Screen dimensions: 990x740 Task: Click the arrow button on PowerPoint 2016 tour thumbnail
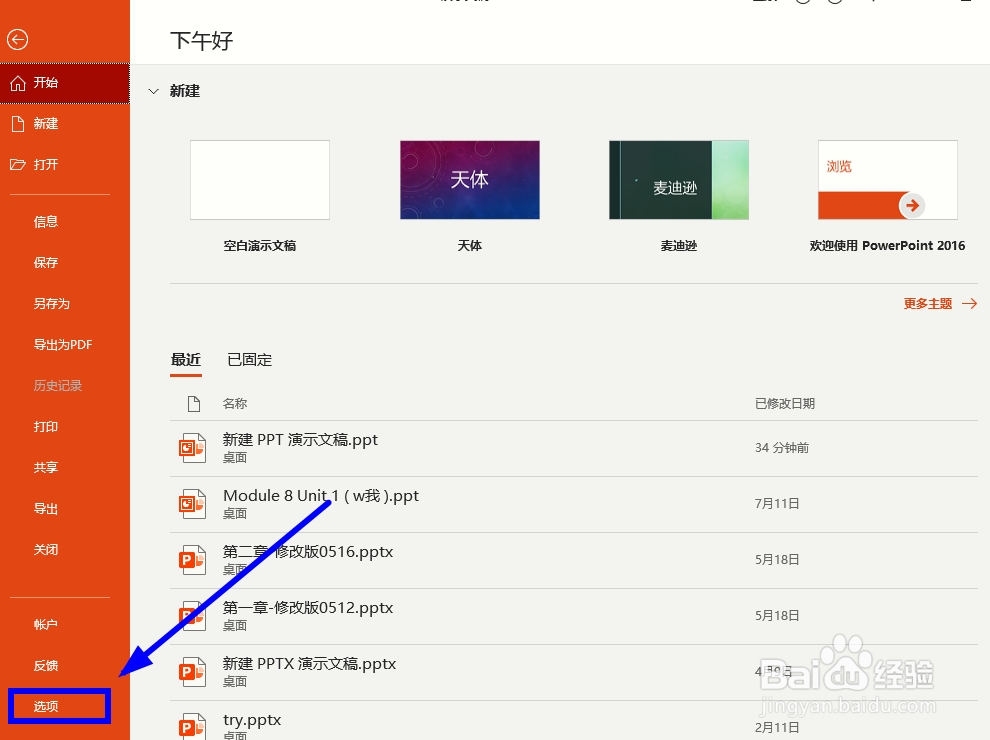tap(912, 205)
